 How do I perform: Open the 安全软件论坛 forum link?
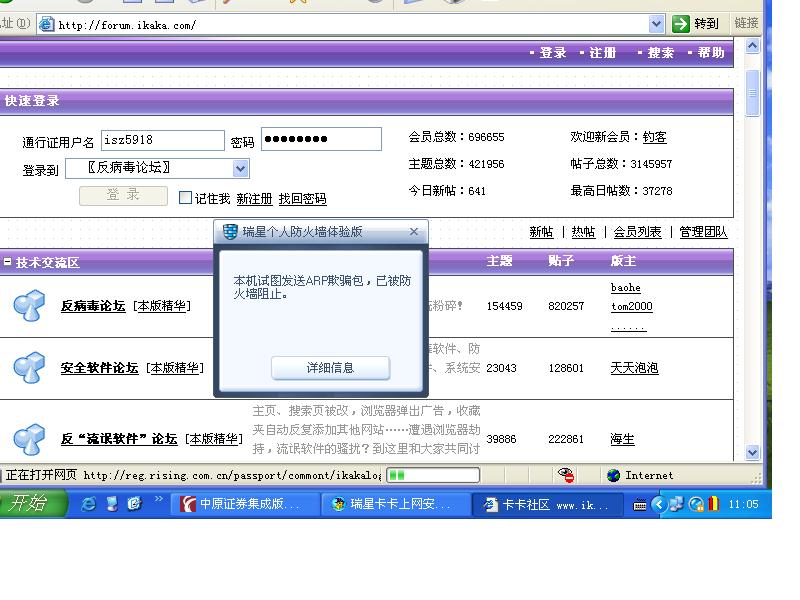point(99,368)
